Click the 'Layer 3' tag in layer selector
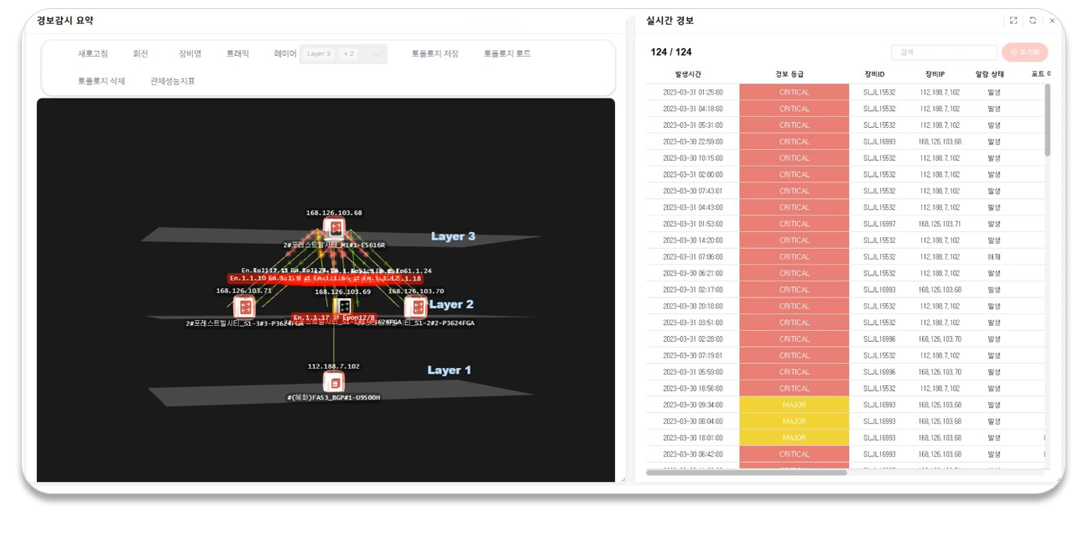1086x548 pixels. [319, 54]
